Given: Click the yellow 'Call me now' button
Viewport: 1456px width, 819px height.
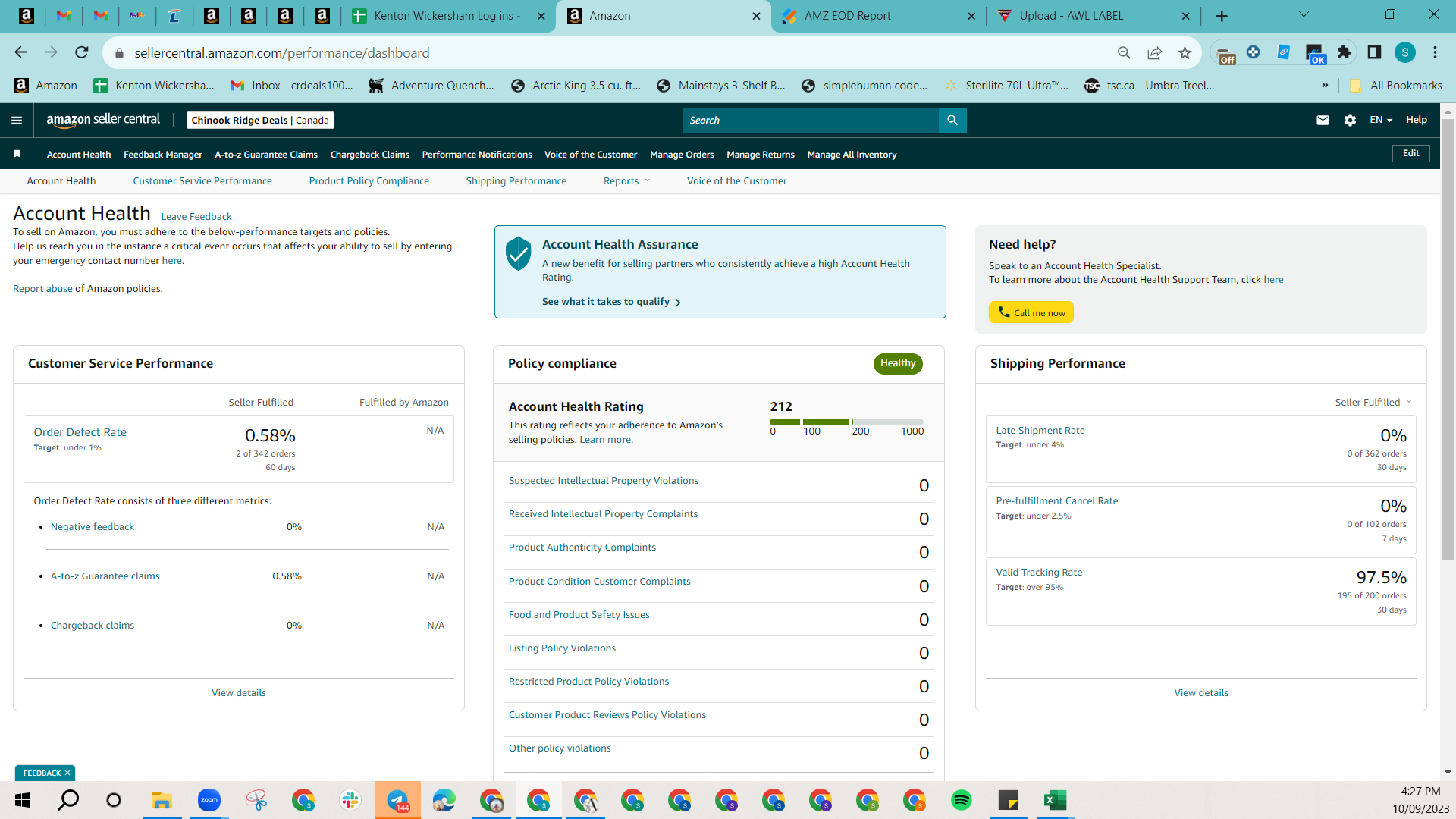Looking at the screenshot, I should click(x=1031, y=312).
